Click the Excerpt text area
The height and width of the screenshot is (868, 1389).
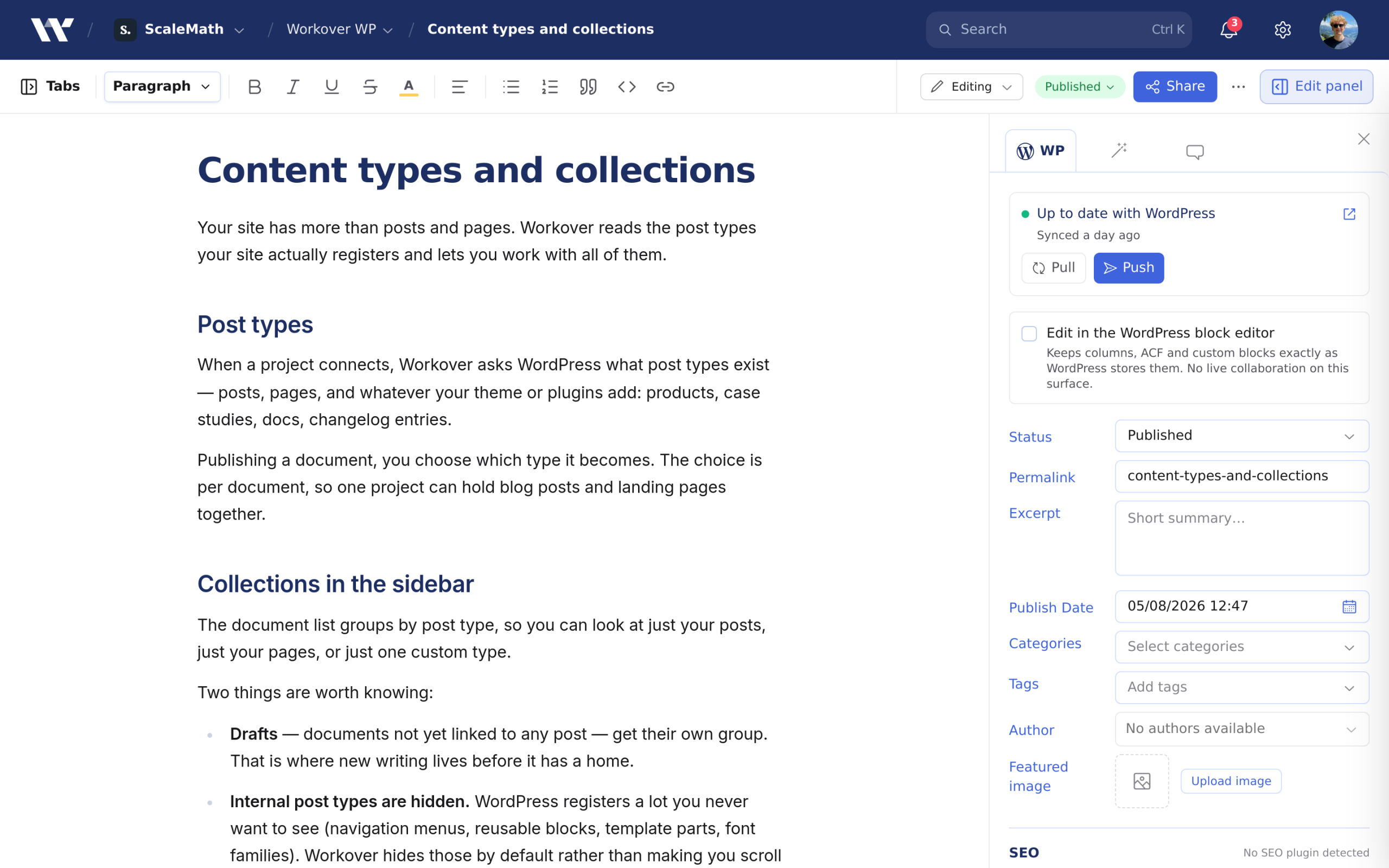click(x=1241, y=538)
